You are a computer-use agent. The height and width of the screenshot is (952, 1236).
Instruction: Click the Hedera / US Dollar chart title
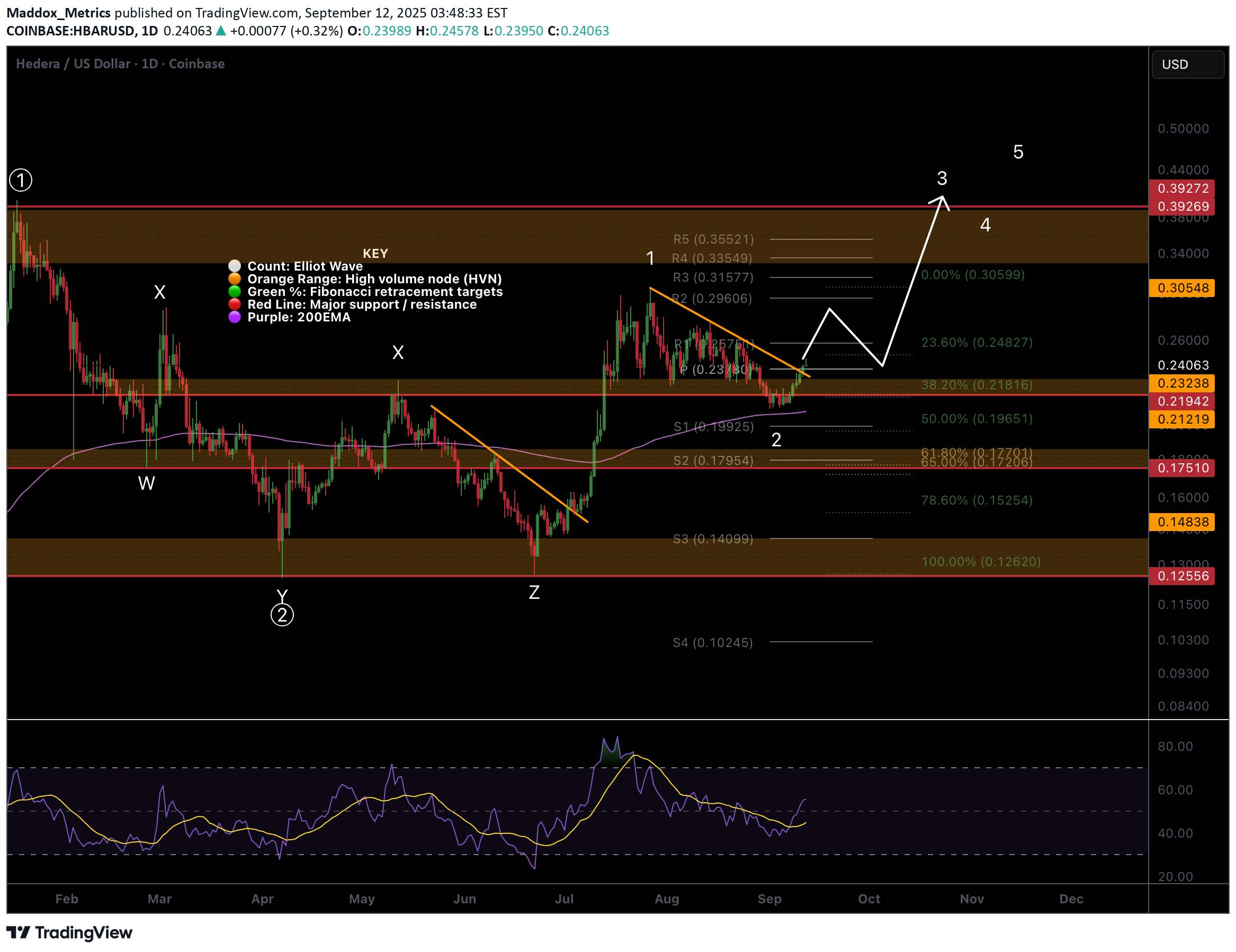[x=121, y=64]
